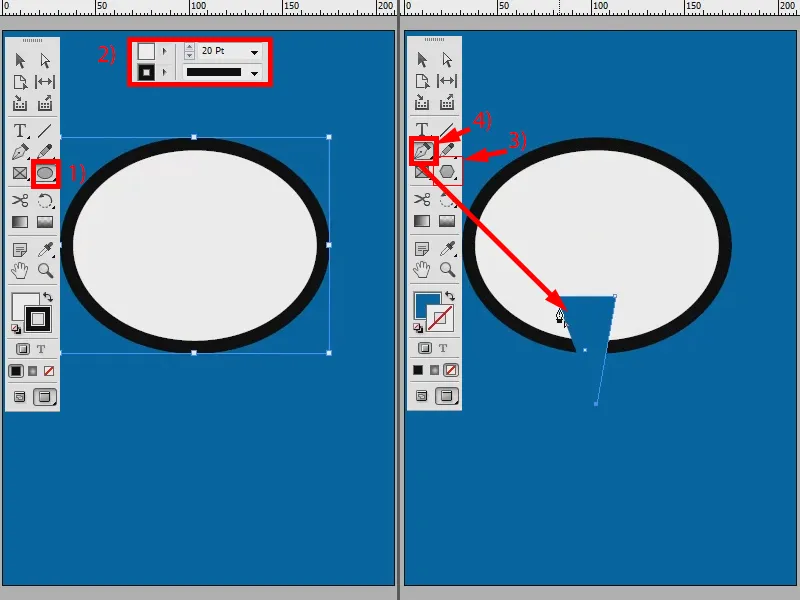800x600 pixels.
Task: Open the 20 Pt stroke weight dropdown
Action: tap(254, 52)
